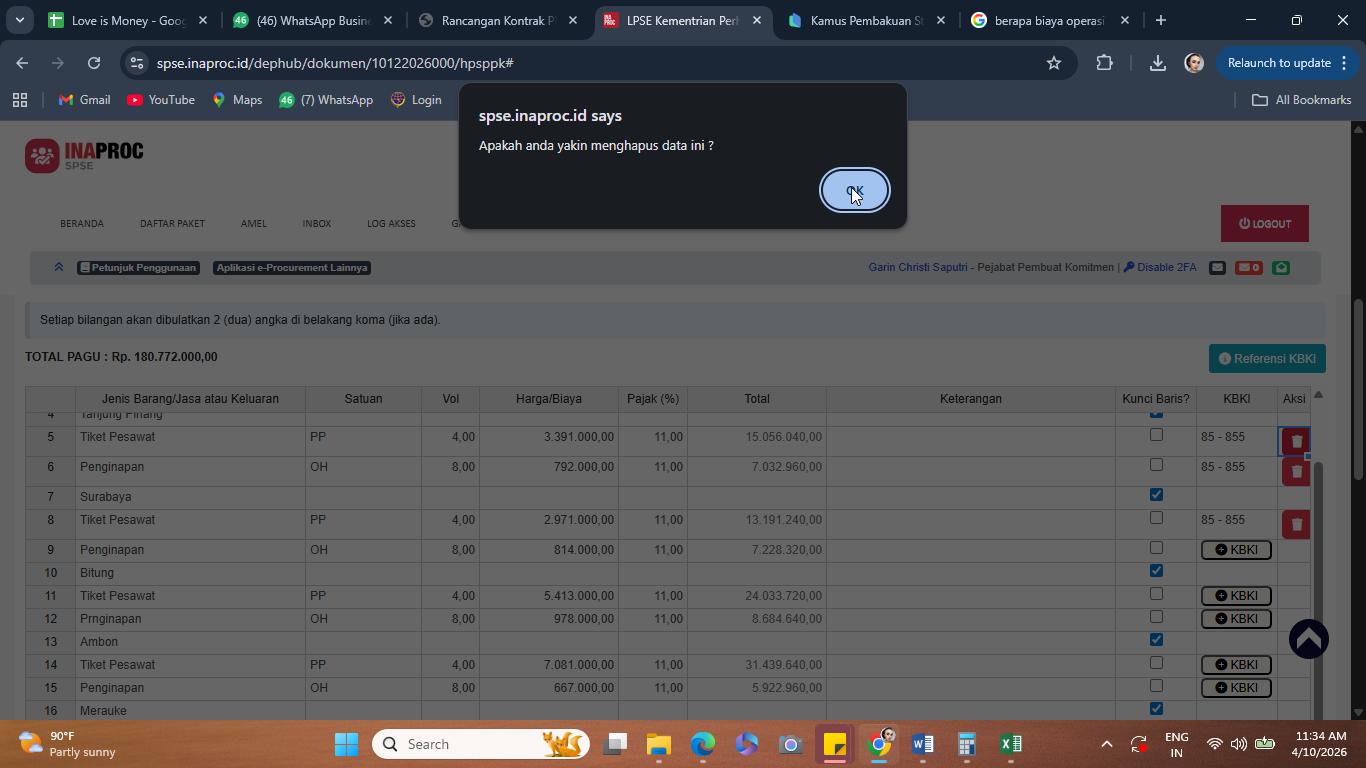Open the Referensi KBKI reference

1267,358
